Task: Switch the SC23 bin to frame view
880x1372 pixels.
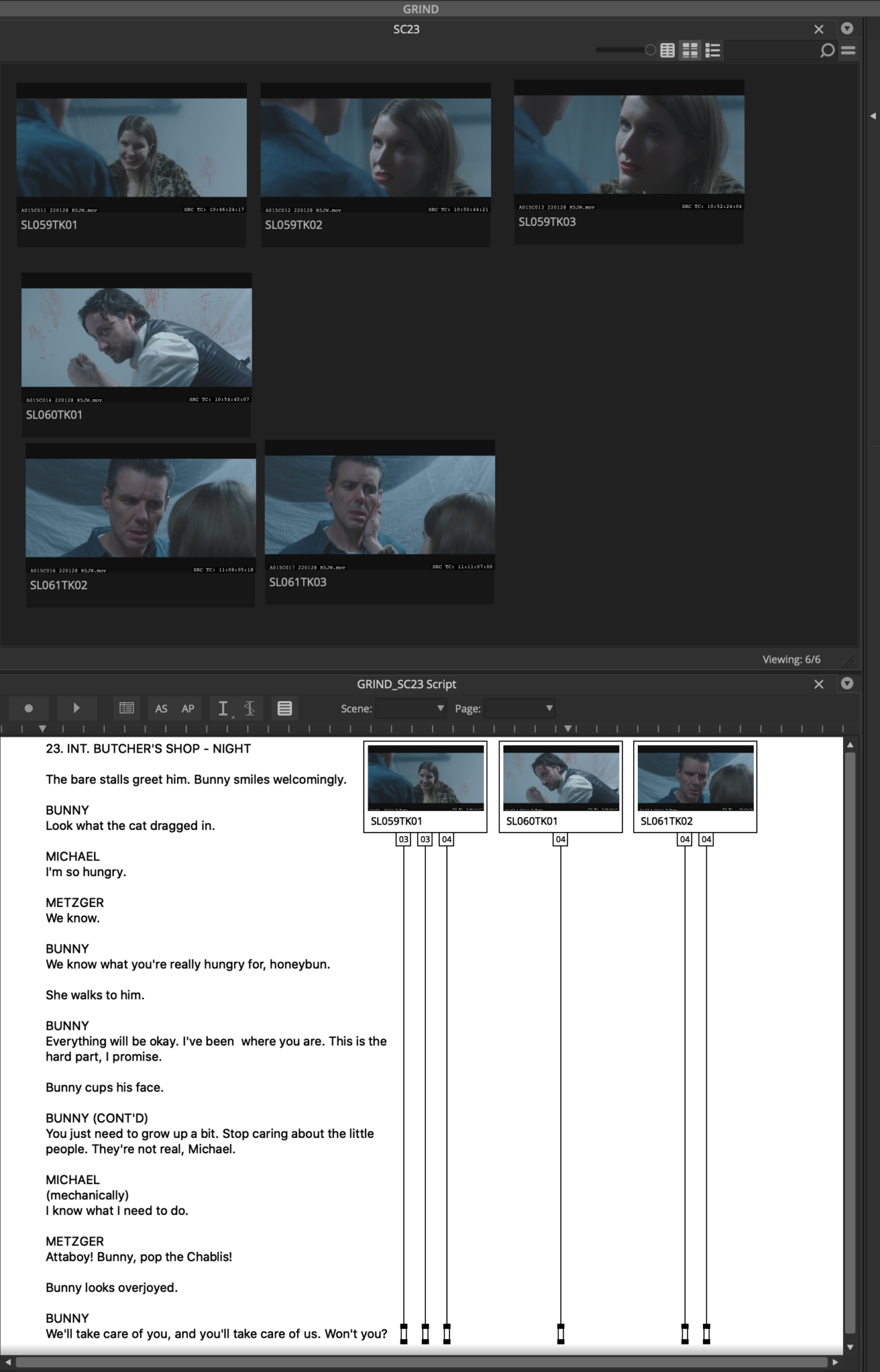Action: [690, 50]
